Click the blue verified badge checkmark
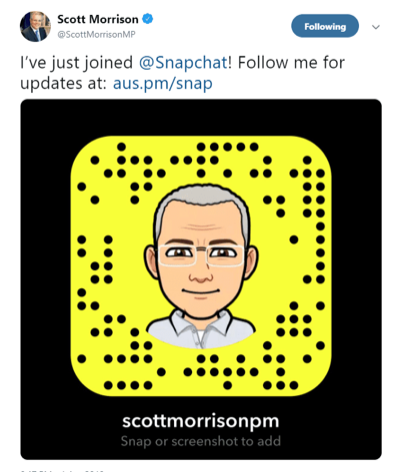Image resolution: width=406 pixels, height=472 pixels. 148,19
